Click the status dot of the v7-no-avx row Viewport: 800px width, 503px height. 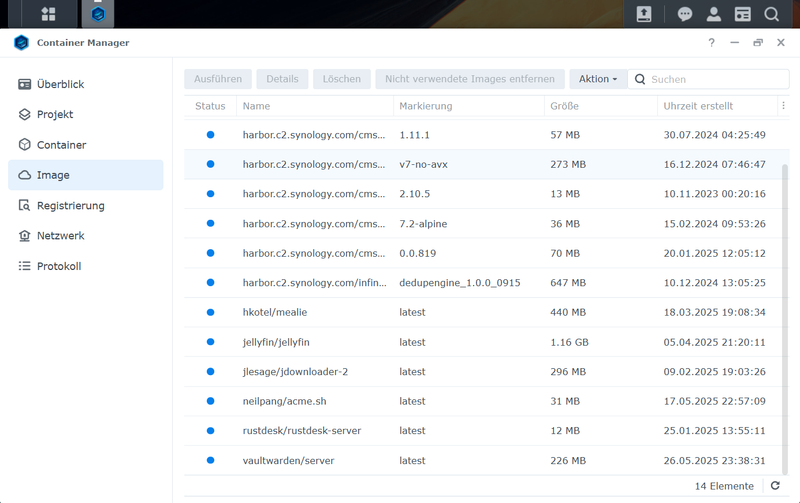click(x=210, y=164)
